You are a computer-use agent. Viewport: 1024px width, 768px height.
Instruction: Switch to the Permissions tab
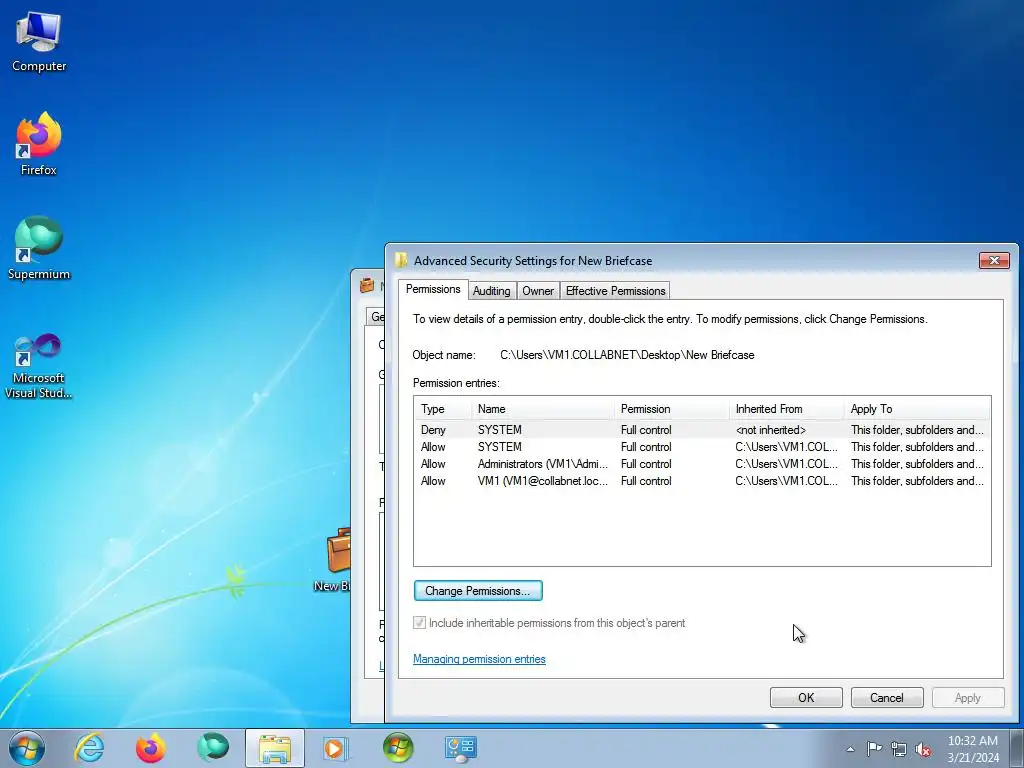pos(433,289)
